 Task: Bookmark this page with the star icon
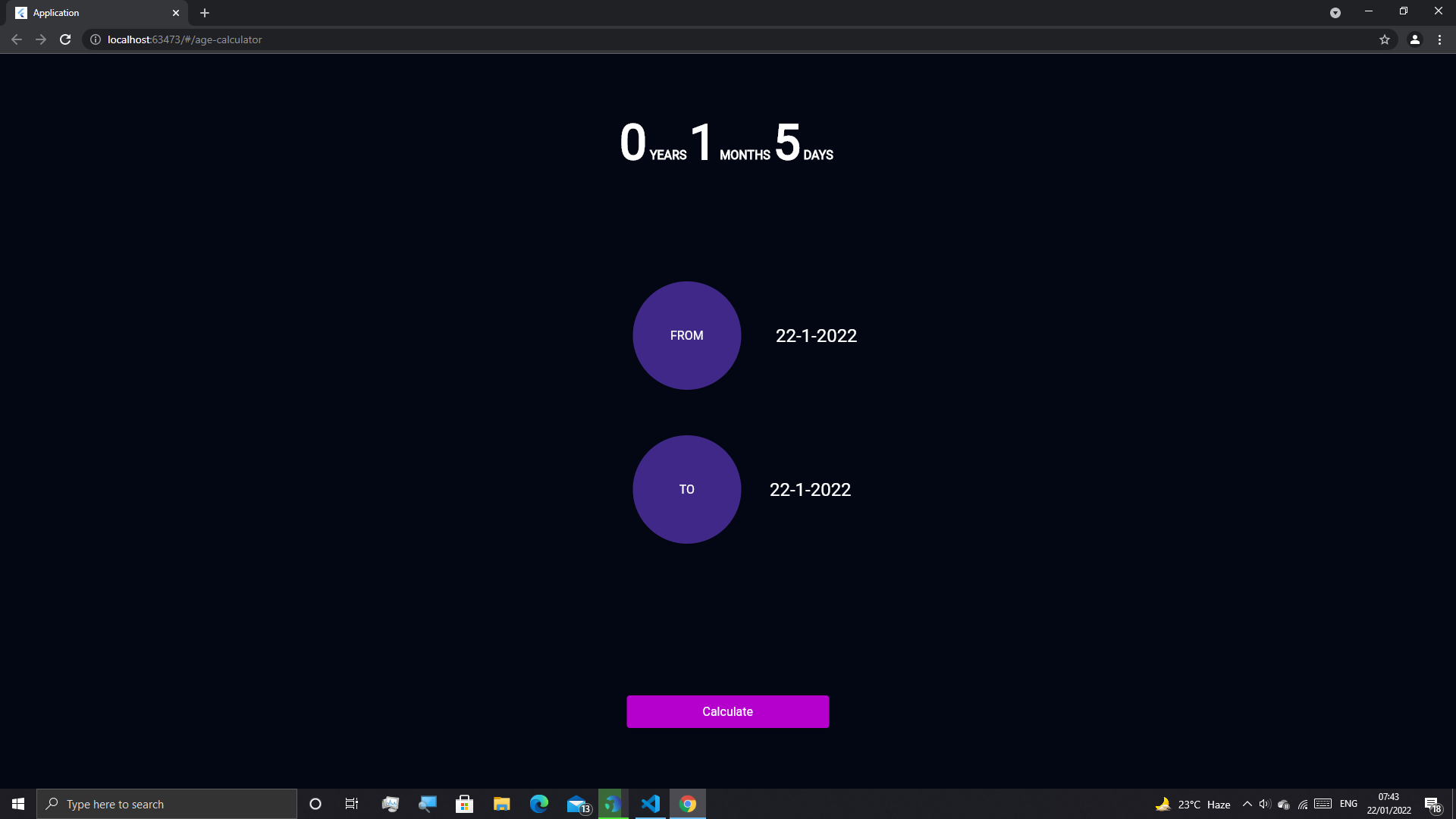(1385, 39)
